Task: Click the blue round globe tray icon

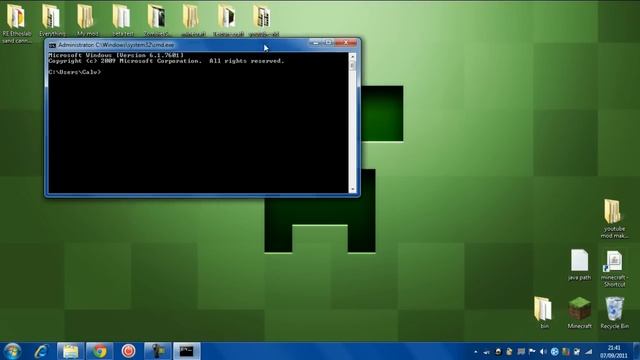Action: [554, 351]
